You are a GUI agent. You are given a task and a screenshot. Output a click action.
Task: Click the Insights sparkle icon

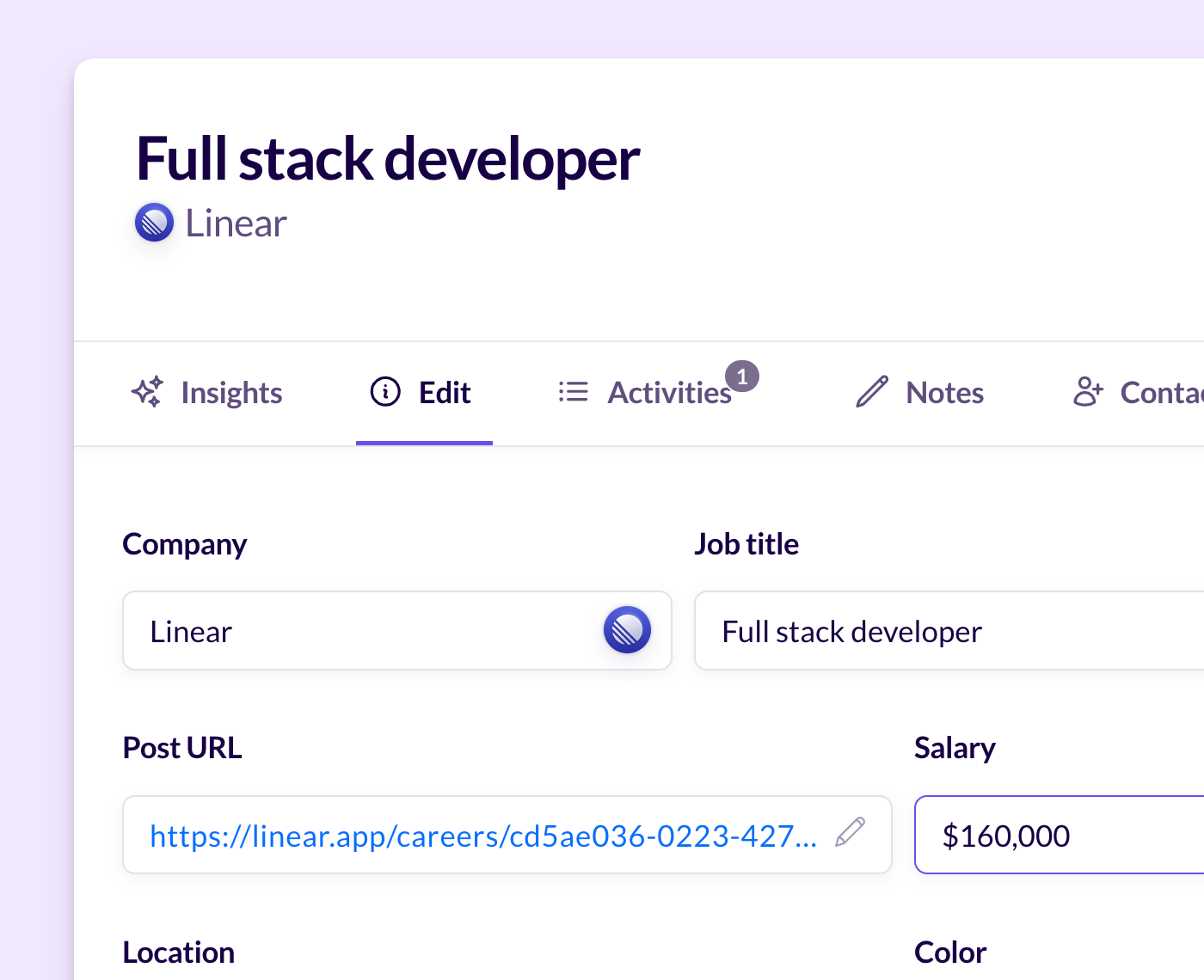pos(147,392)
